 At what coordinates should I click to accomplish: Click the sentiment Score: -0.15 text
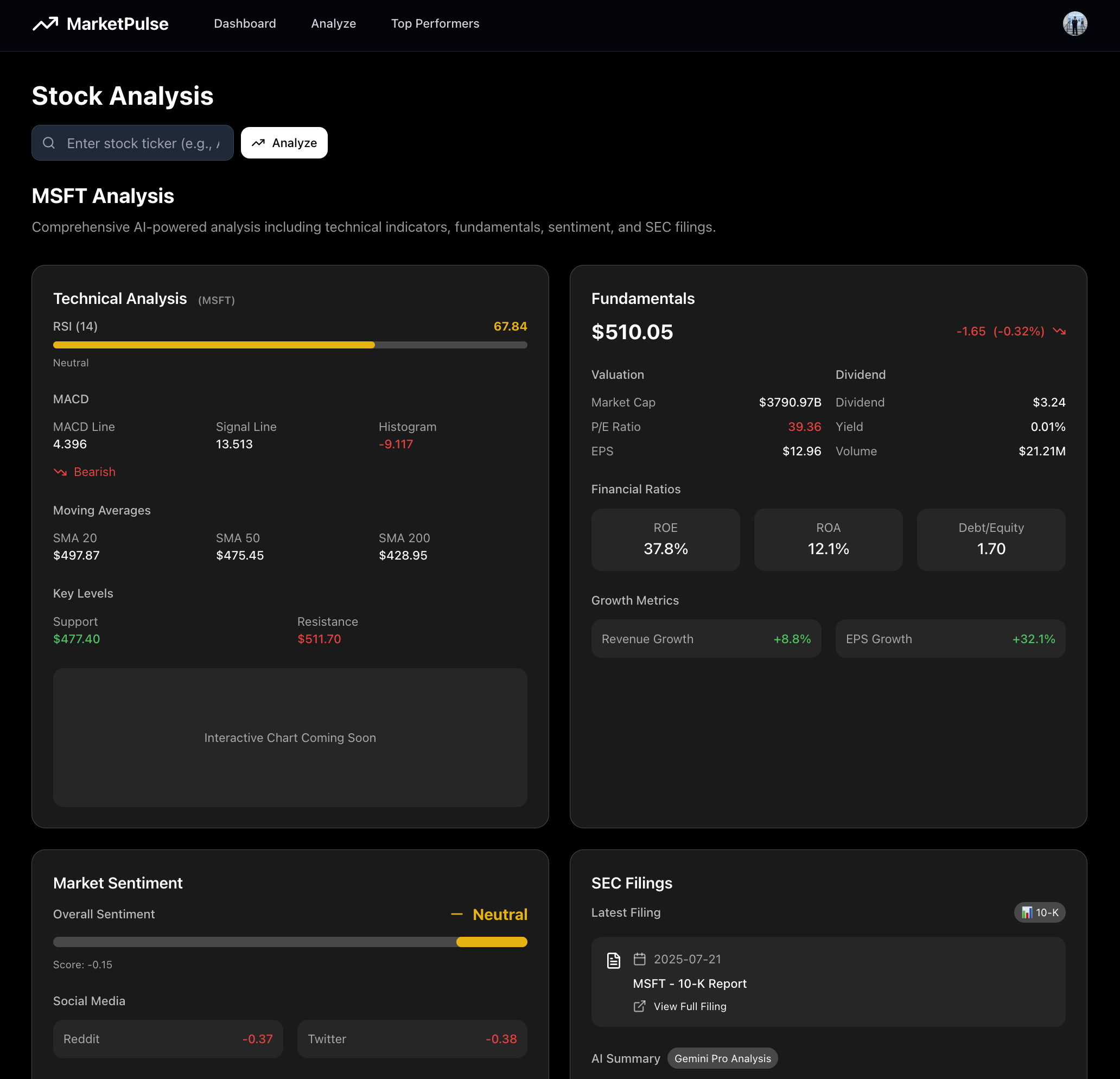83,964
